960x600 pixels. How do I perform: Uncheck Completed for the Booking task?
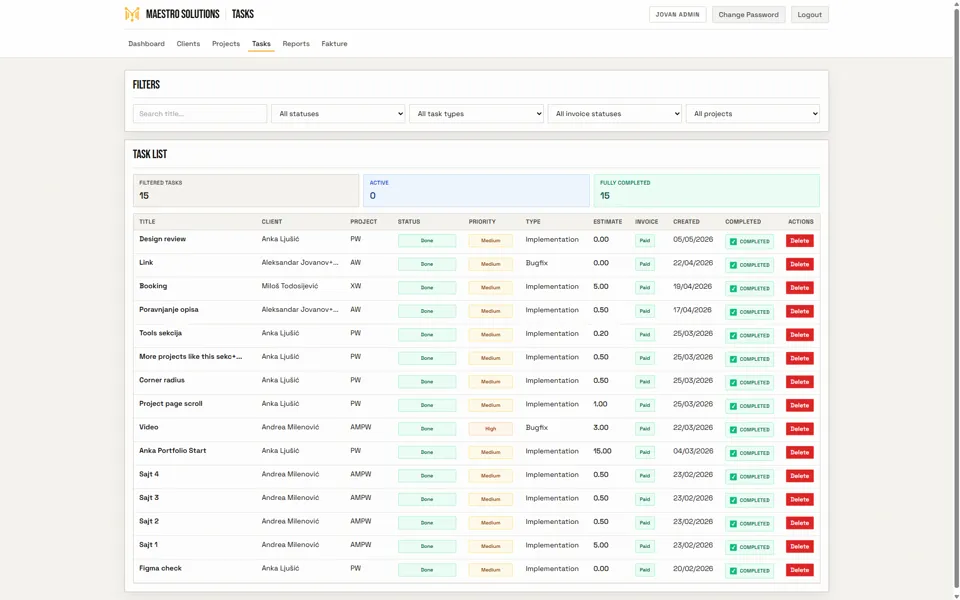(733, 288)
